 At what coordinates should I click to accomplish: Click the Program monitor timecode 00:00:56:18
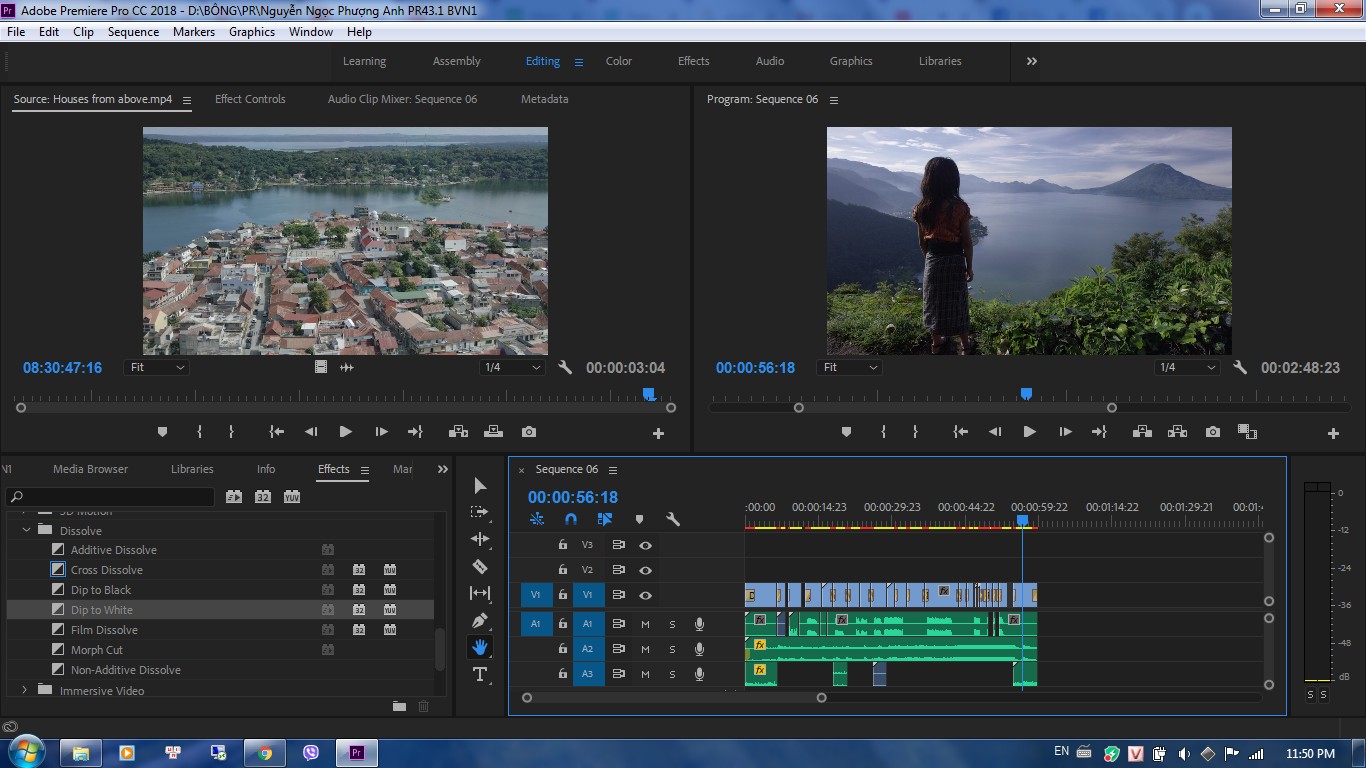coord(755,367)
